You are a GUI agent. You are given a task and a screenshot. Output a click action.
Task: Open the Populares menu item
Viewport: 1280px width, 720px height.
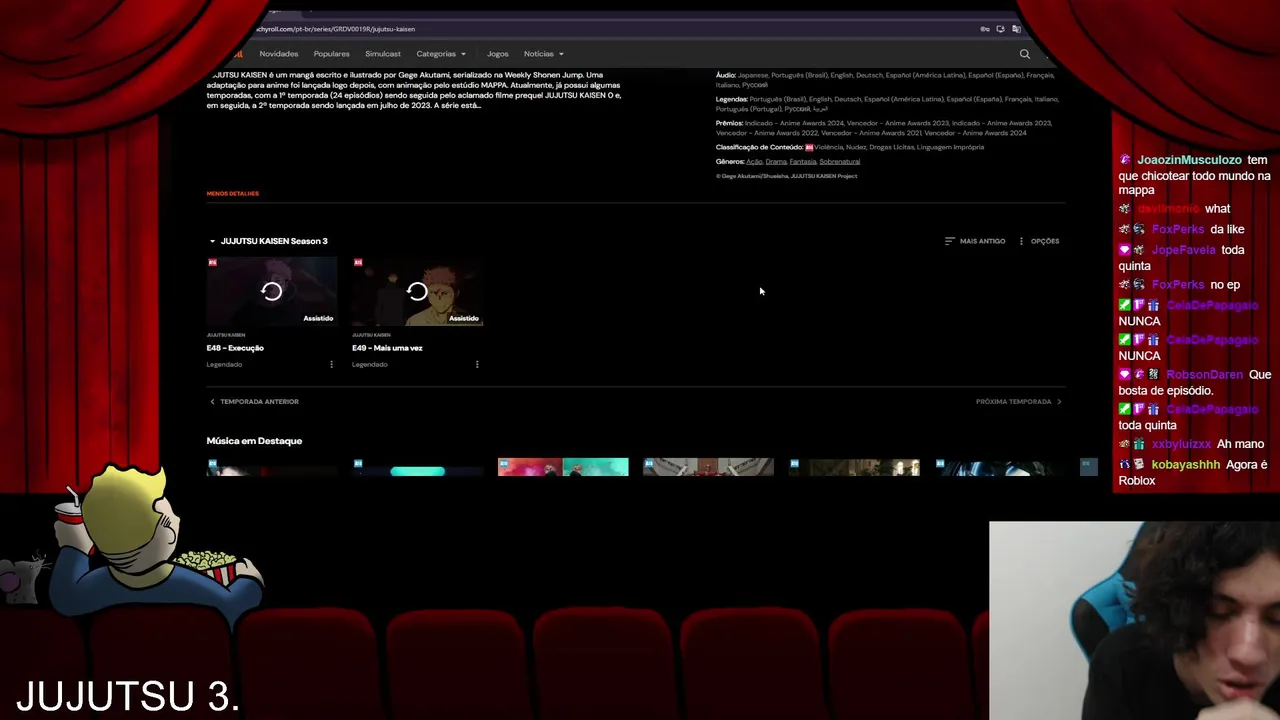(331, 54)
